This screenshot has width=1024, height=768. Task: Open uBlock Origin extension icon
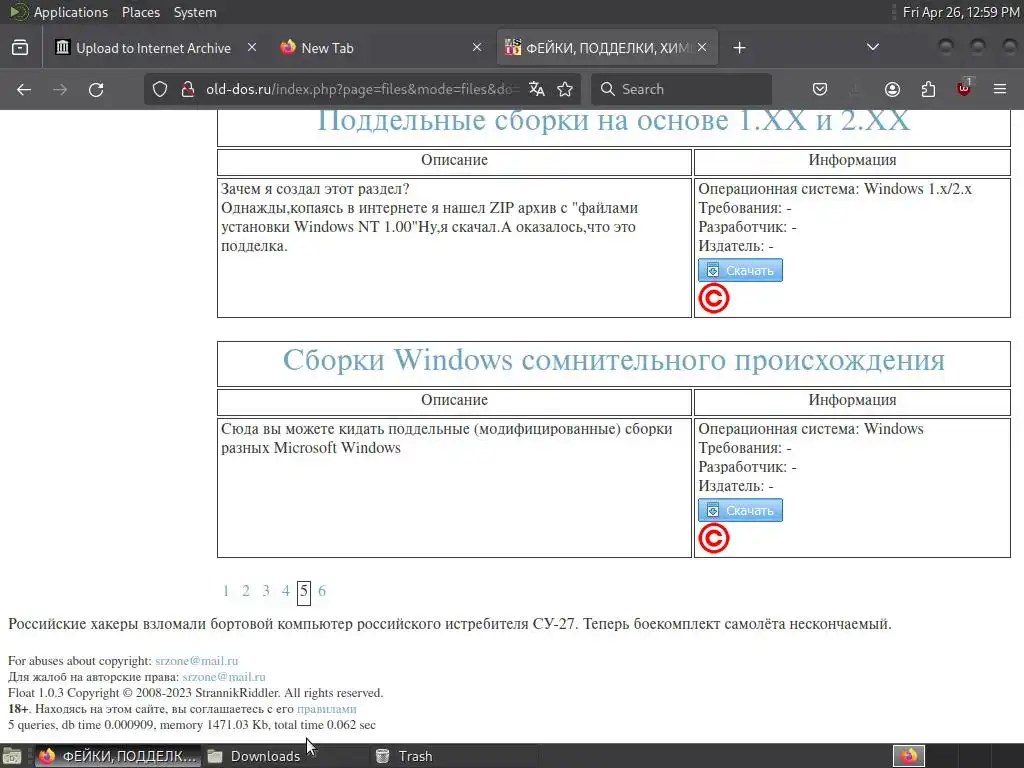[x=964, y=88]
